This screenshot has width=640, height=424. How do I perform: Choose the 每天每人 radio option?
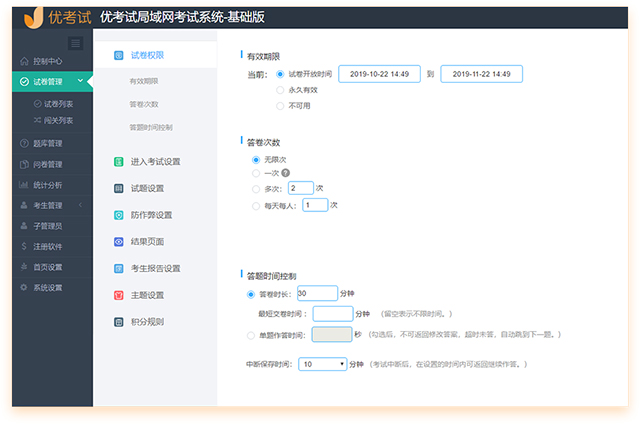(x=256, y=206)
